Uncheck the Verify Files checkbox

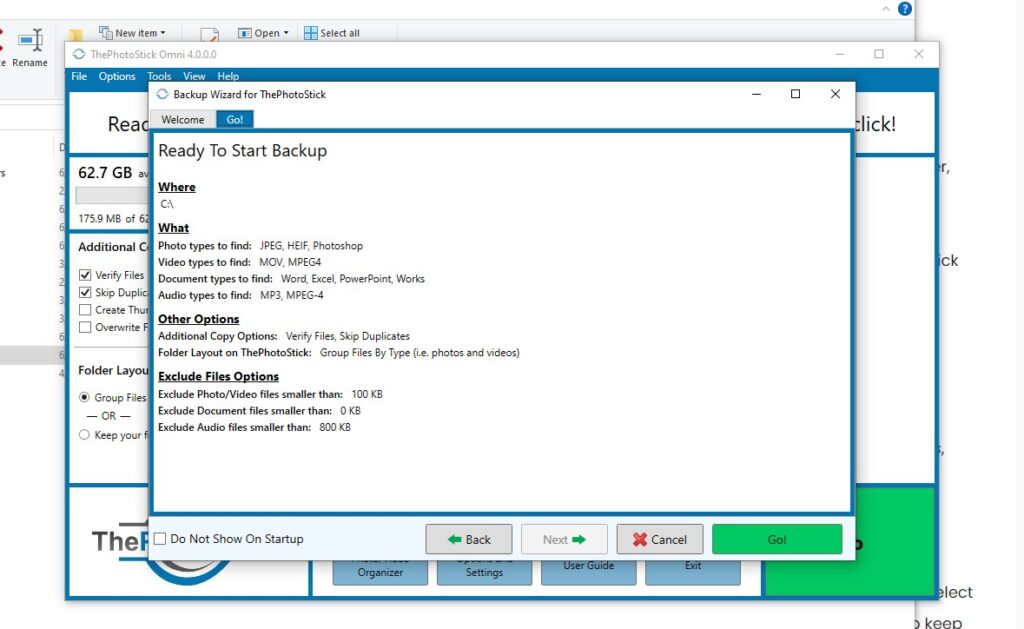click(85, 275)
